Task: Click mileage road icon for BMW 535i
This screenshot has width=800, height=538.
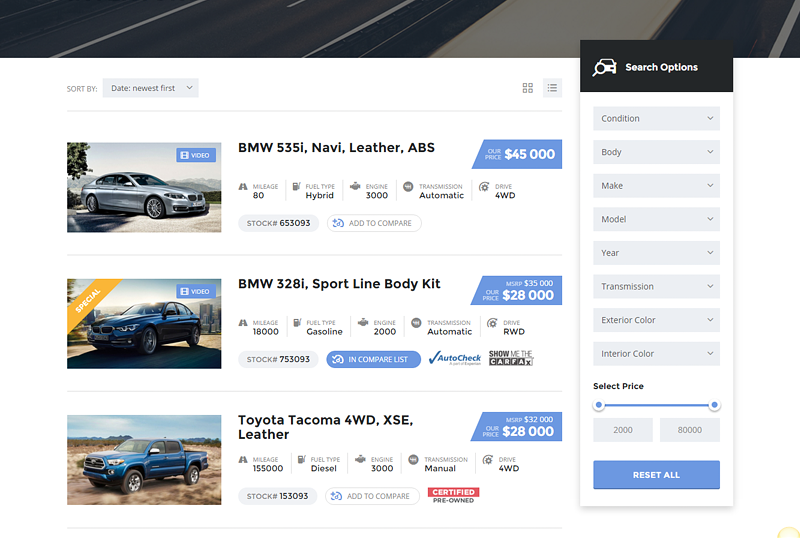Action: (x=243, y=187)
